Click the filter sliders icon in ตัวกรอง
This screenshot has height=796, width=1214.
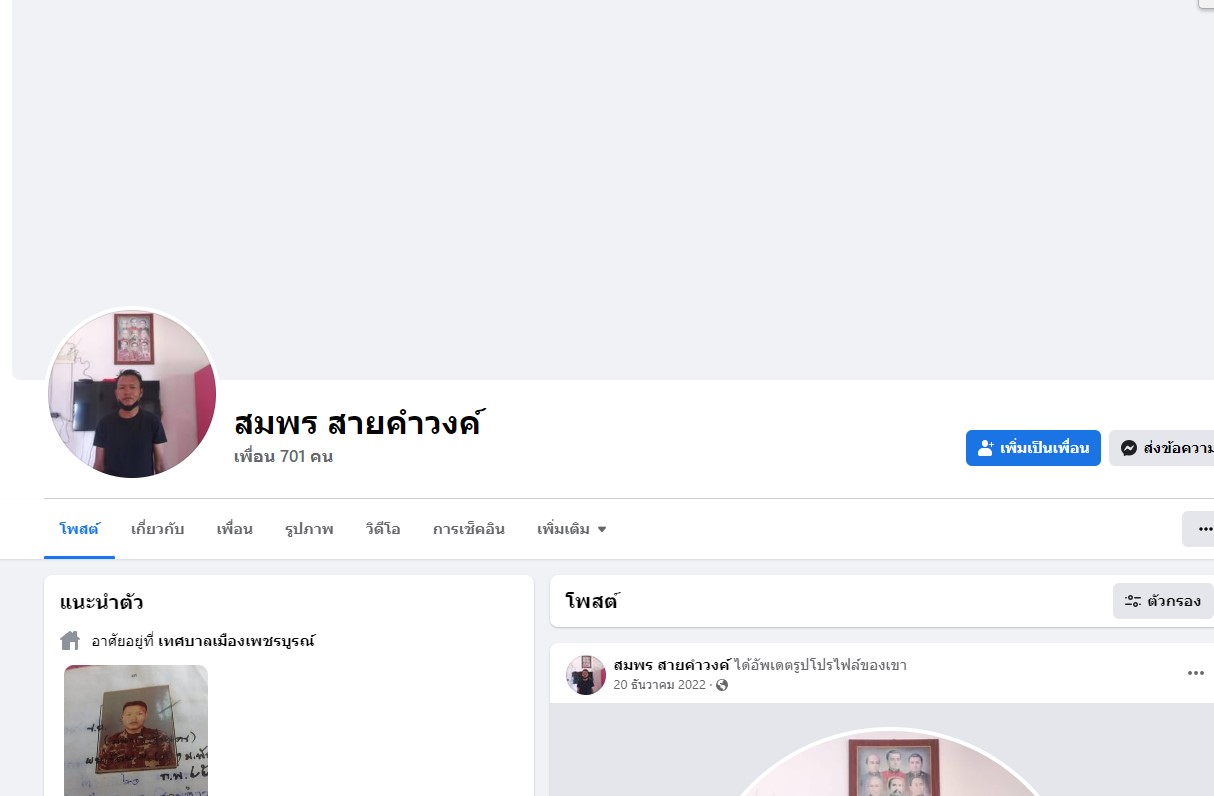click(x=1133, y=601)
